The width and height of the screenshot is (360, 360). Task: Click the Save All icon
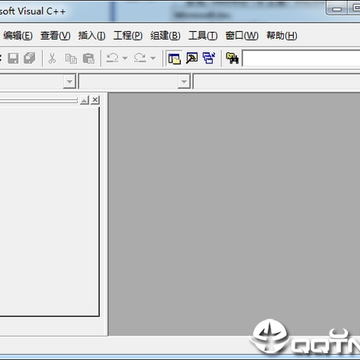(x=29, y=58)
